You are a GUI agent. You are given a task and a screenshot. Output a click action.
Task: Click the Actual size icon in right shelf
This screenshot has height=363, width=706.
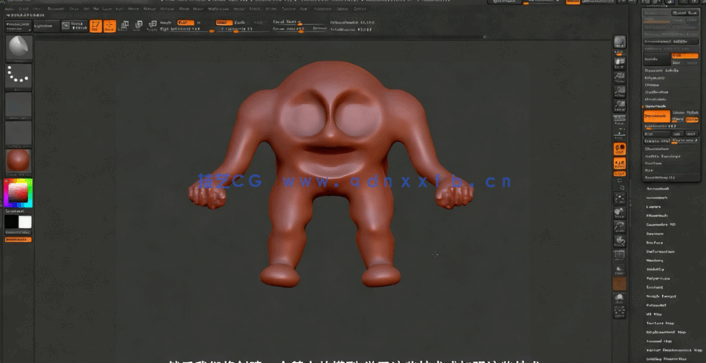point(620,92)
